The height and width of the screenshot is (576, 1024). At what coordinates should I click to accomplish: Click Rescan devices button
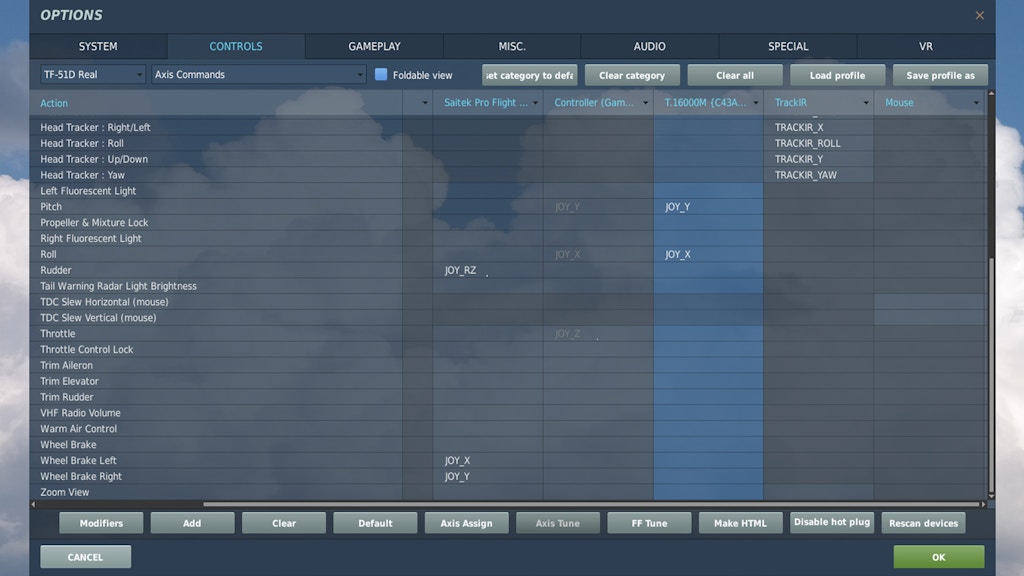point(923,523)
